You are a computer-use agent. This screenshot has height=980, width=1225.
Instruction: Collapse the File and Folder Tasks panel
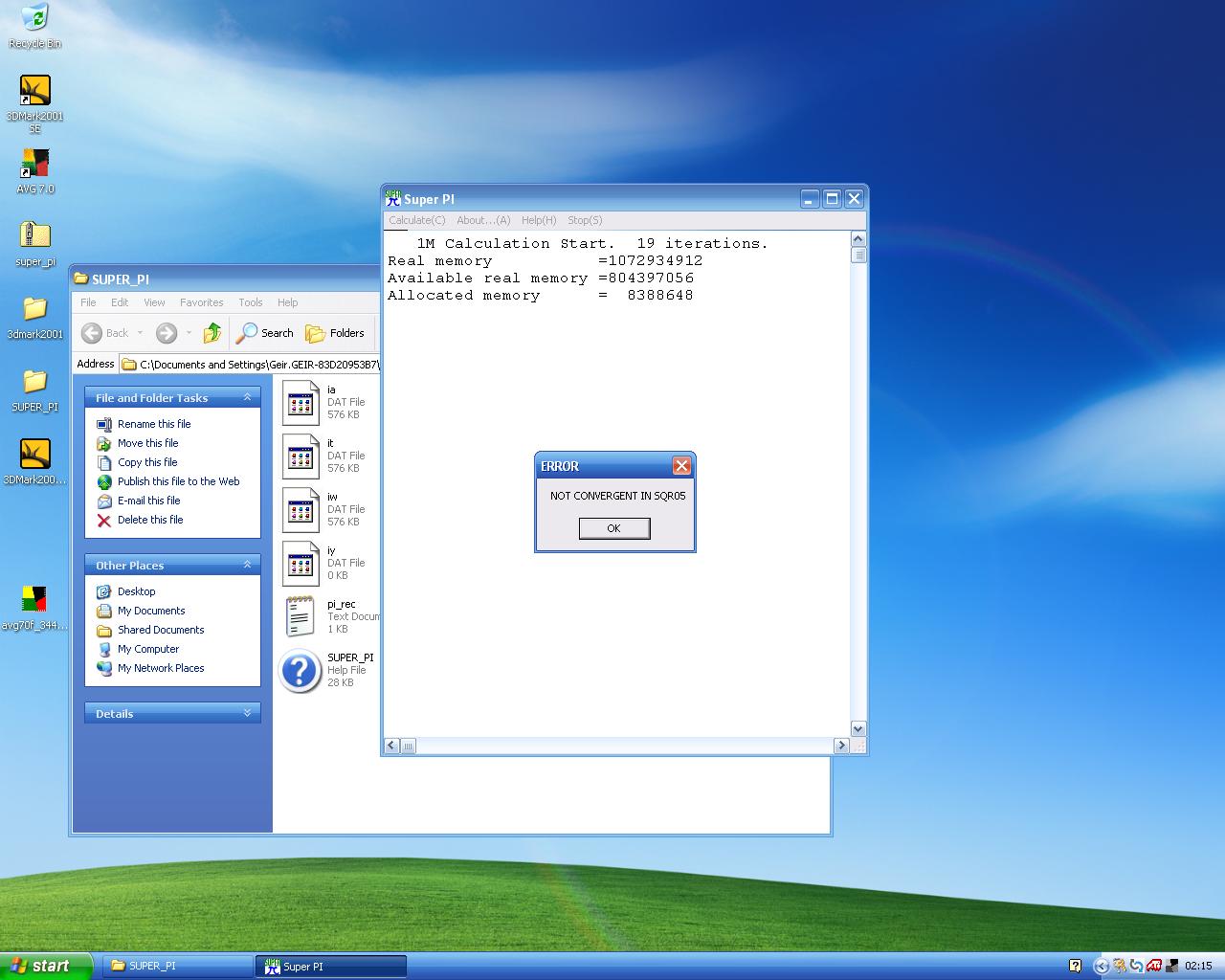pos(247,397)
